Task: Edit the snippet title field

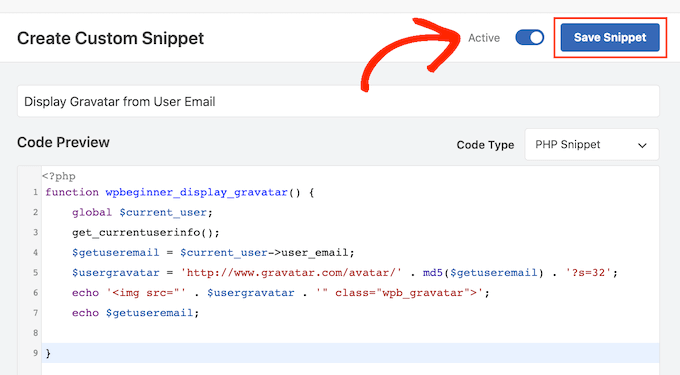Action: pos(338,101)
